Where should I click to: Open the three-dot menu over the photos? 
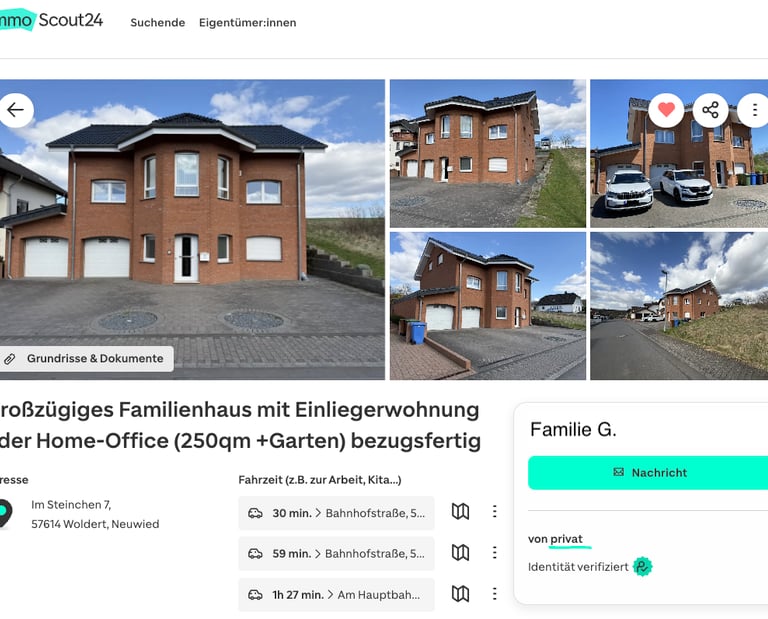[x=754, y=110]
